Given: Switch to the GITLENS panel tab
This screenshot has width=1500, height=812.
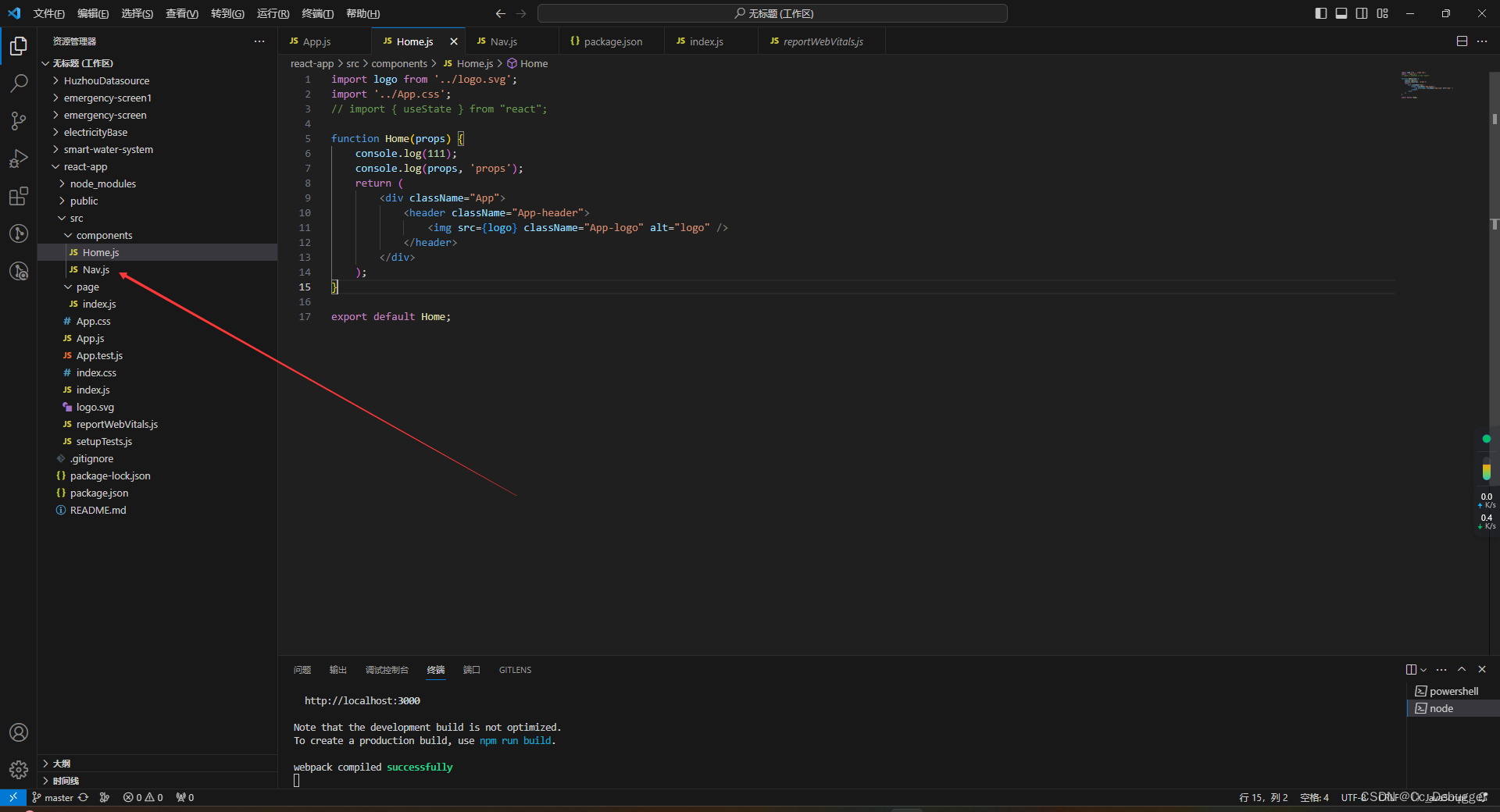Looking at the screenshot, I should click(515, 670).
